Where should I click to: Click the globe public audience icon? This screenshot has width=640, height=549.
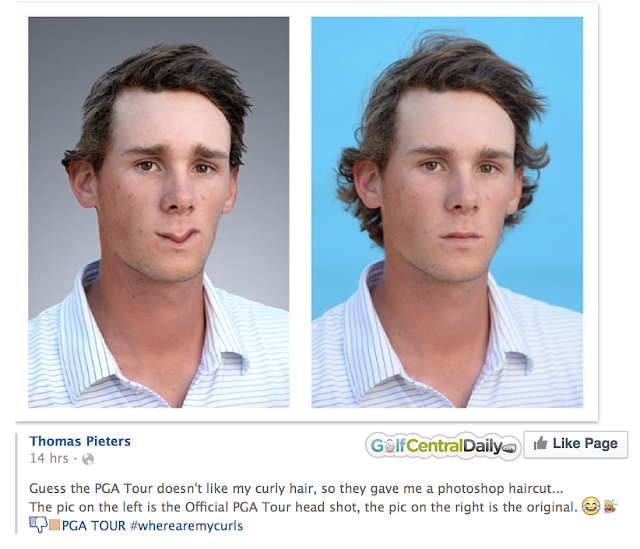point(88,459)
